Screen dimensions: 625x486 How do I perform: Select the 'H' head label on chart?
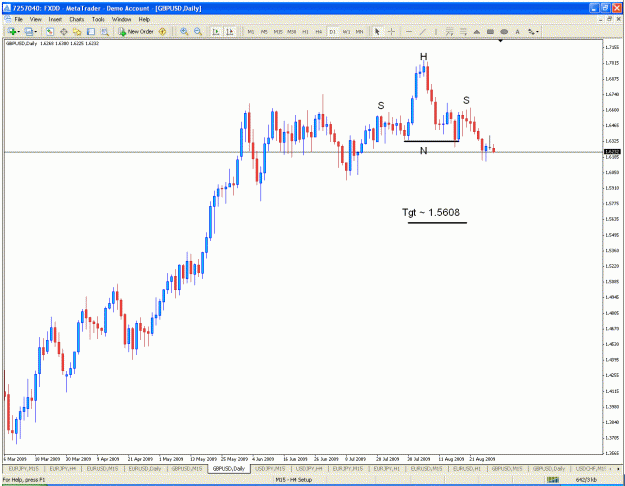tap(423, 57)
